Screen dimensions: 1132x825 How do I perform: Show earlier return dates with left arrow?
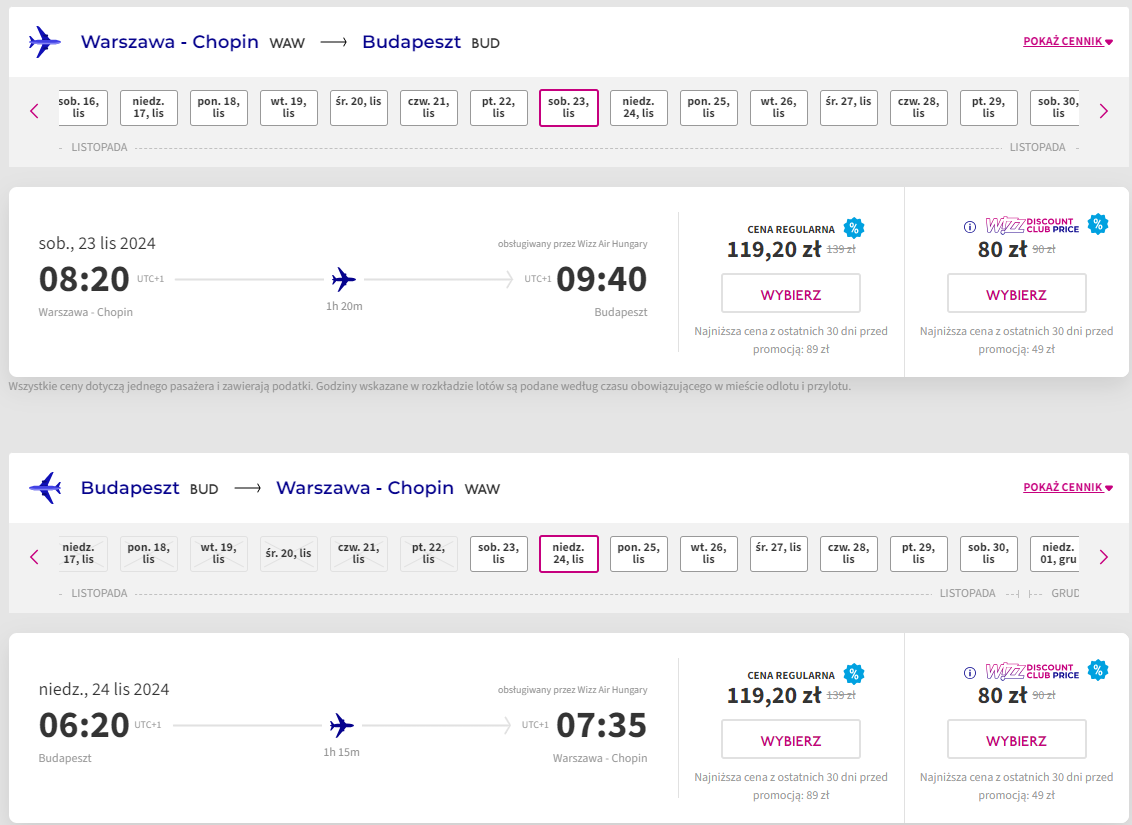click(x=34, y=557)
